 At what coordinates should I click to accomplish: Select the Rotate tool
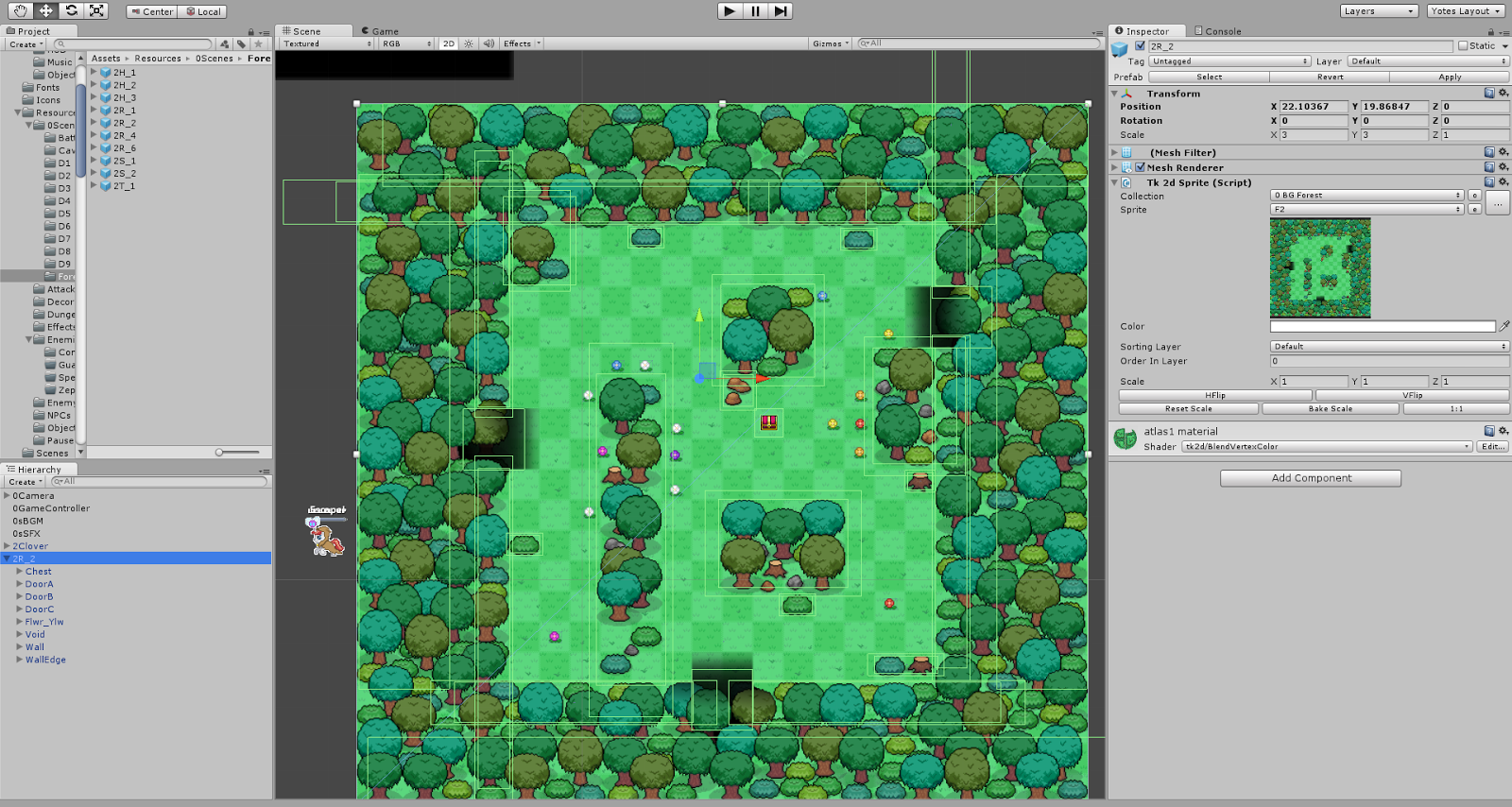(x=71, y=10)
